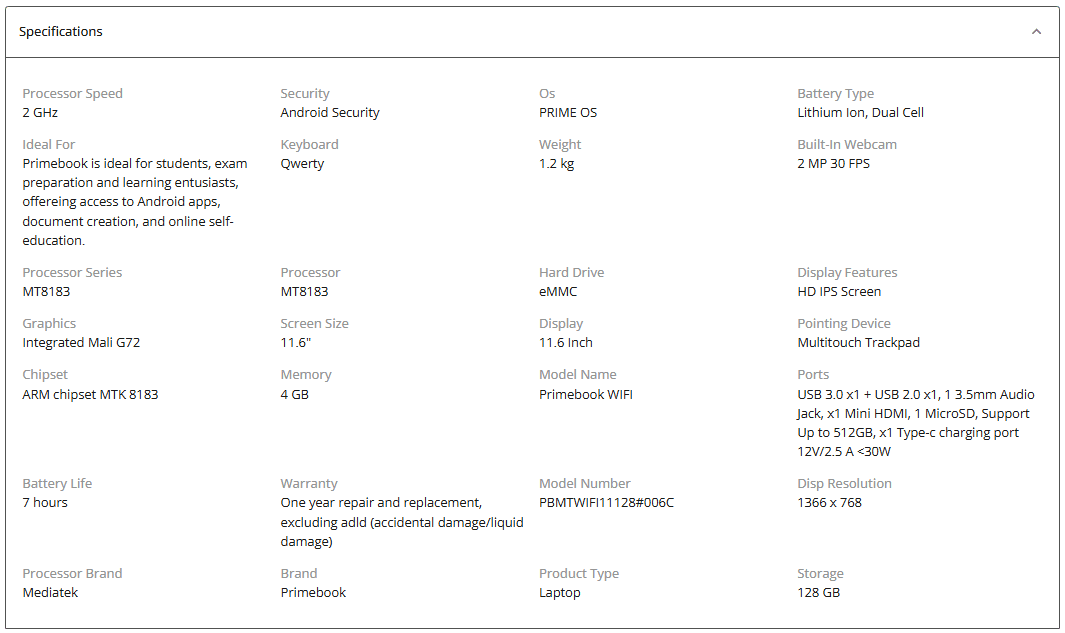The image size is (1065, 633).
Task: Click the Battery Type label
Action: (835, 94)
